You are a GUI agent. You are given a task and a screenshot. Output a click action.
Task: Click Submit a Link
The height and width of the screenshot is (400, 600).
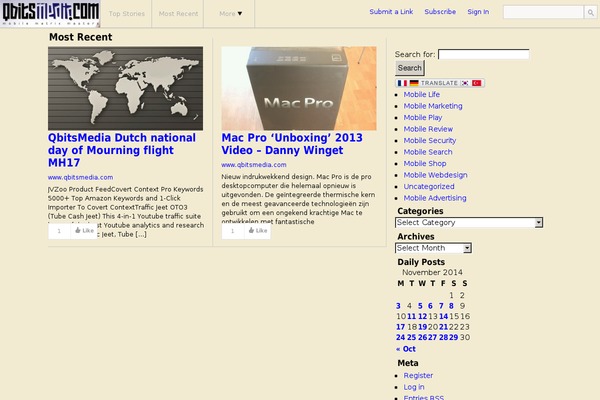click(x=391, y=12)
